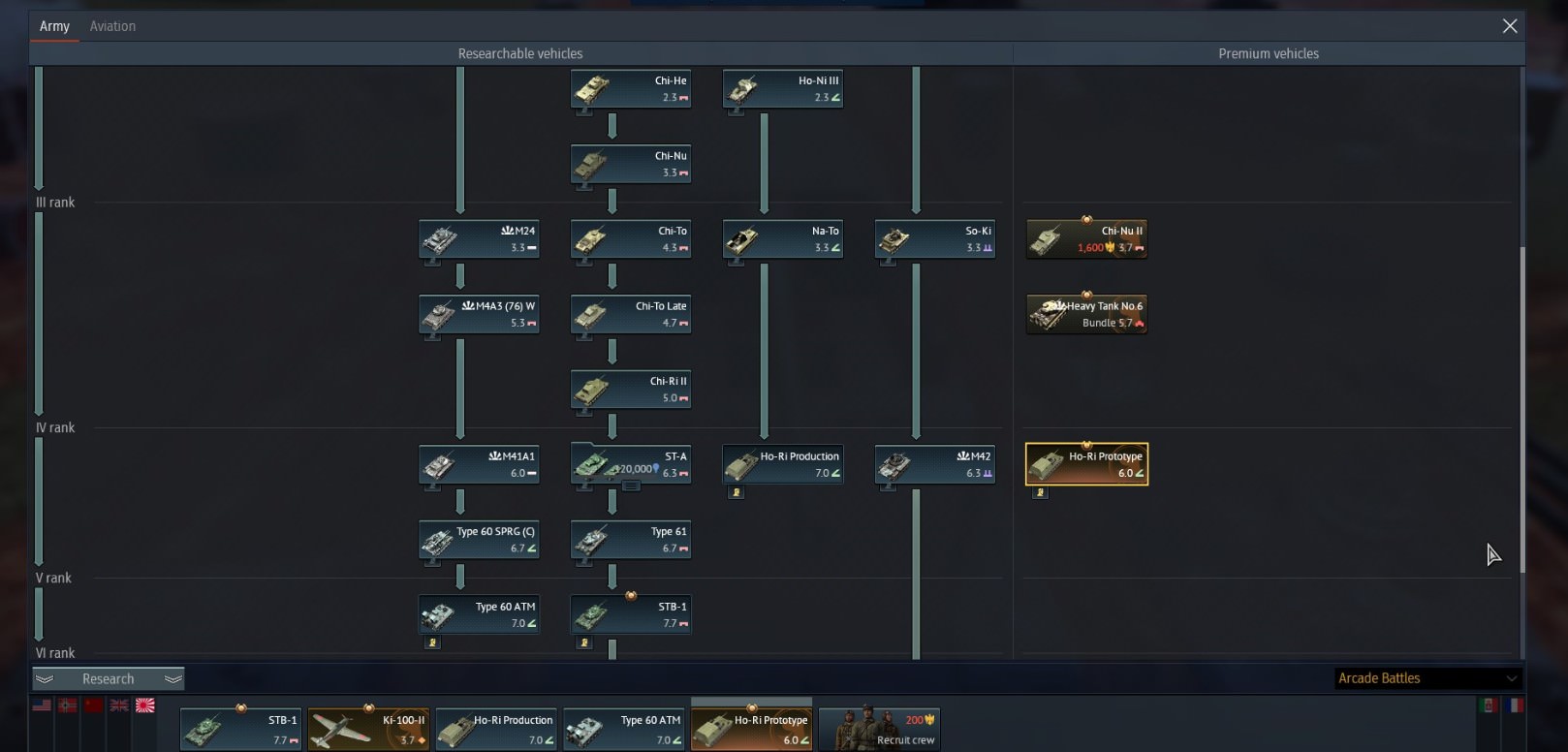Select the premium Chi-Nu II card

point(1086,239)
